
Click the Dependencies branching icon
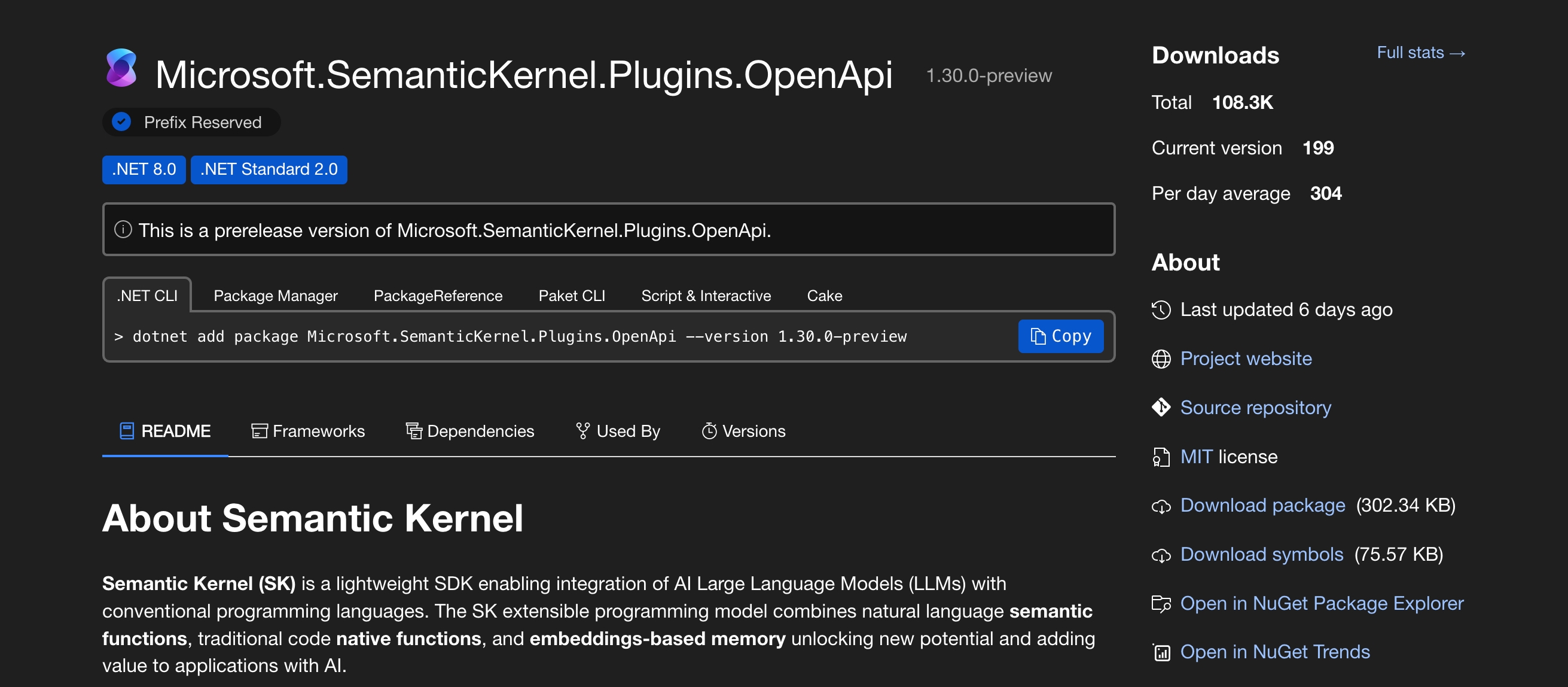pos(413,431)
